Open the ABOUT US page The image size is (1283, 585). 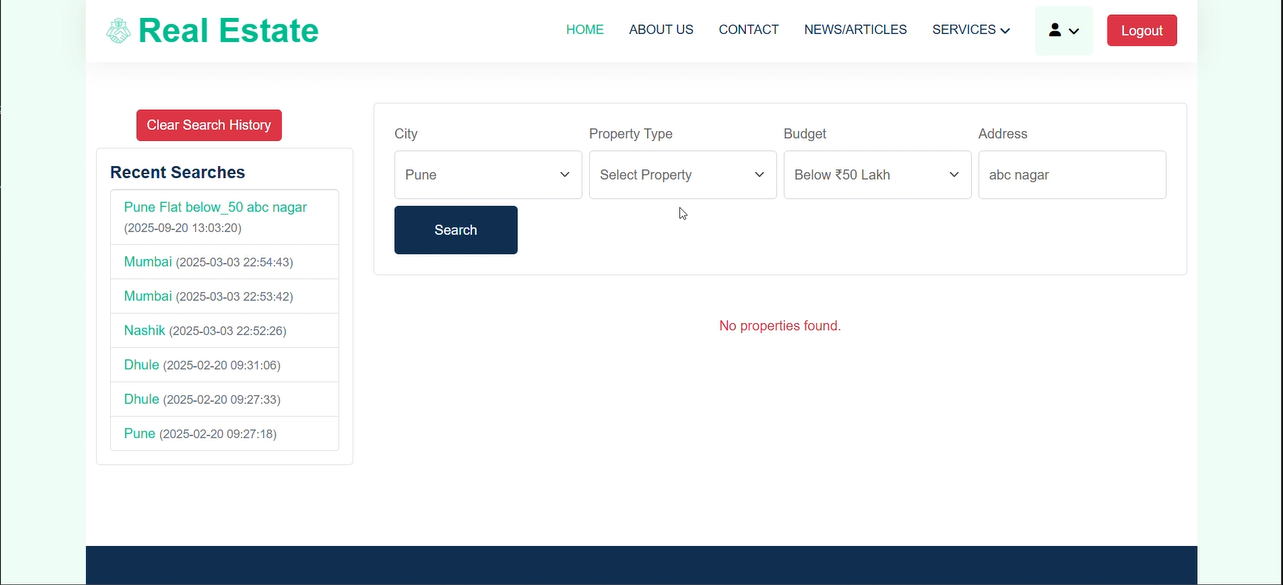pos(660,29)
